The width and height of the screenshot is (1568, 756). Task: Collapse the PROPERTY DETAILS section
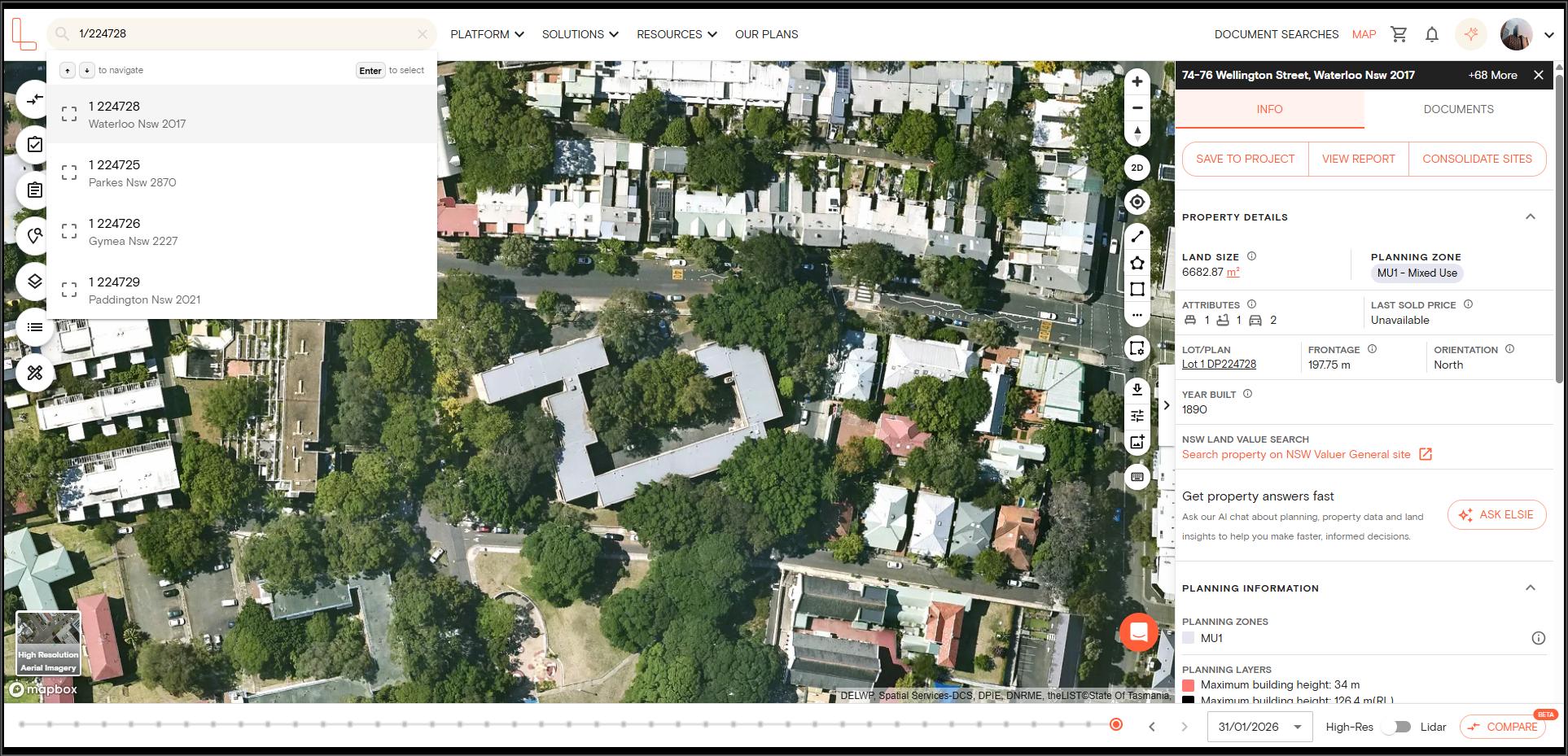click(x=1530, y=216)
